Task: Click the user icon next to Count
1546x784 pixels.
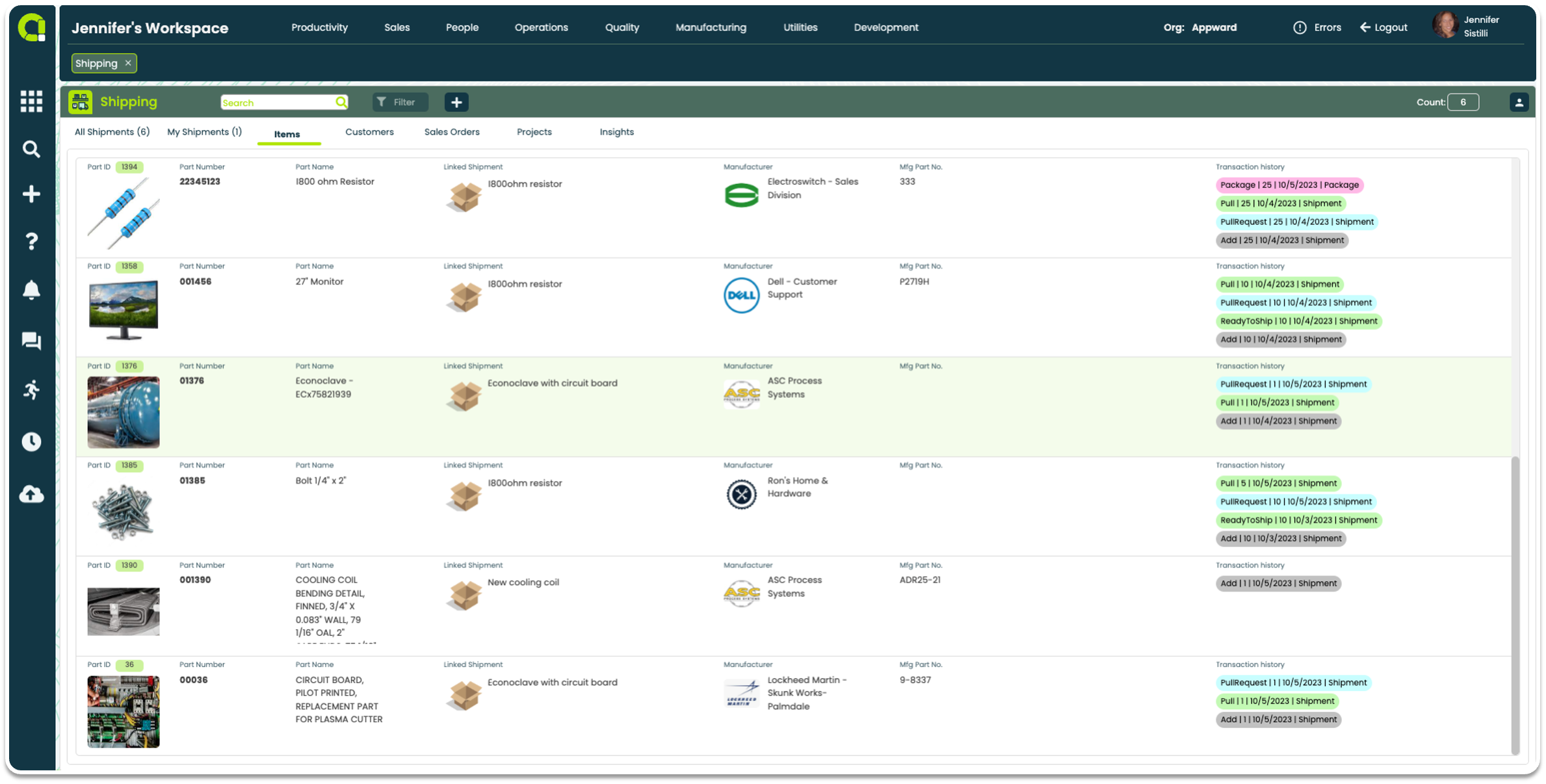Action: tap(1519, 102)
